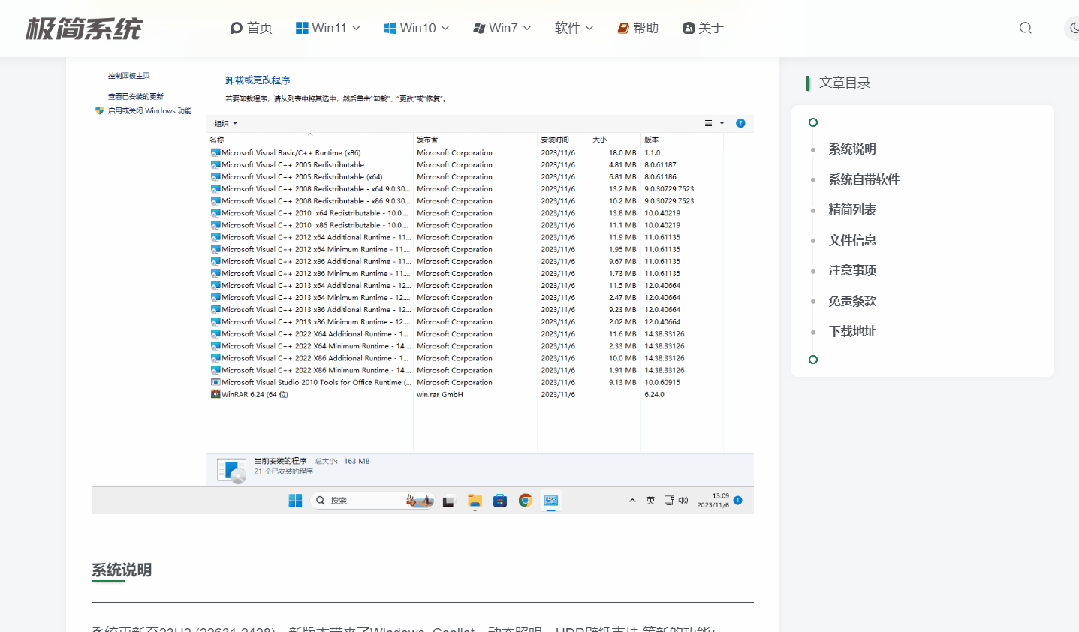This screenshot has height=632, width=1079.
Task: Expand the 组织 organize dropdown in programs window
Action: coord(226,123)
